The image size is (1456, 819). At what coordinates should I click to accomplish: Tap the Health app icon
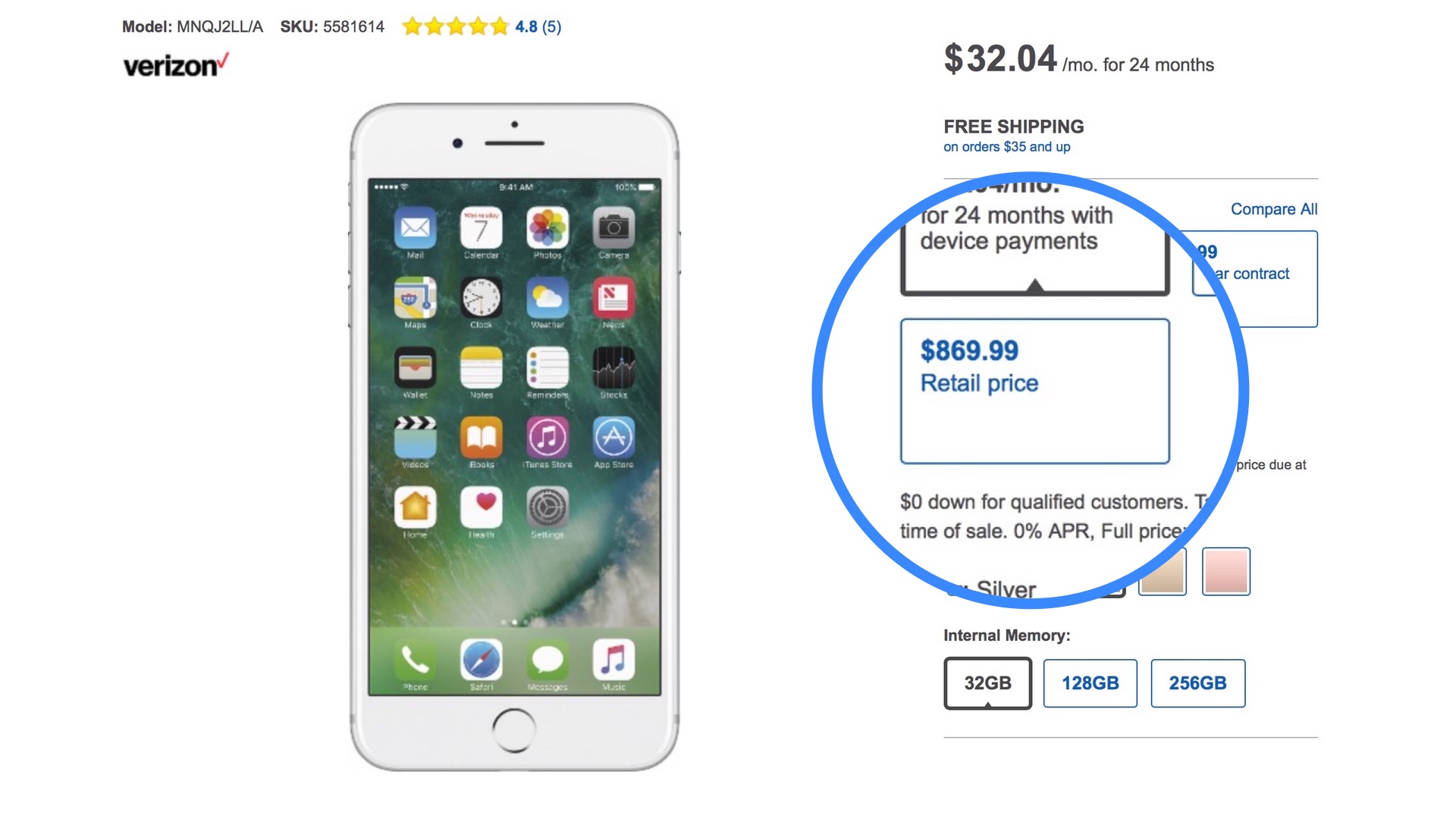(481, 507)
